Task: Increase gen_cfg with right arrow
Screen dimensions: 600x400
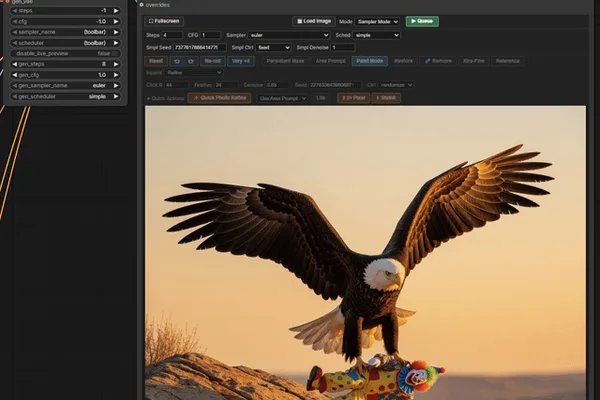Action: 116,75
